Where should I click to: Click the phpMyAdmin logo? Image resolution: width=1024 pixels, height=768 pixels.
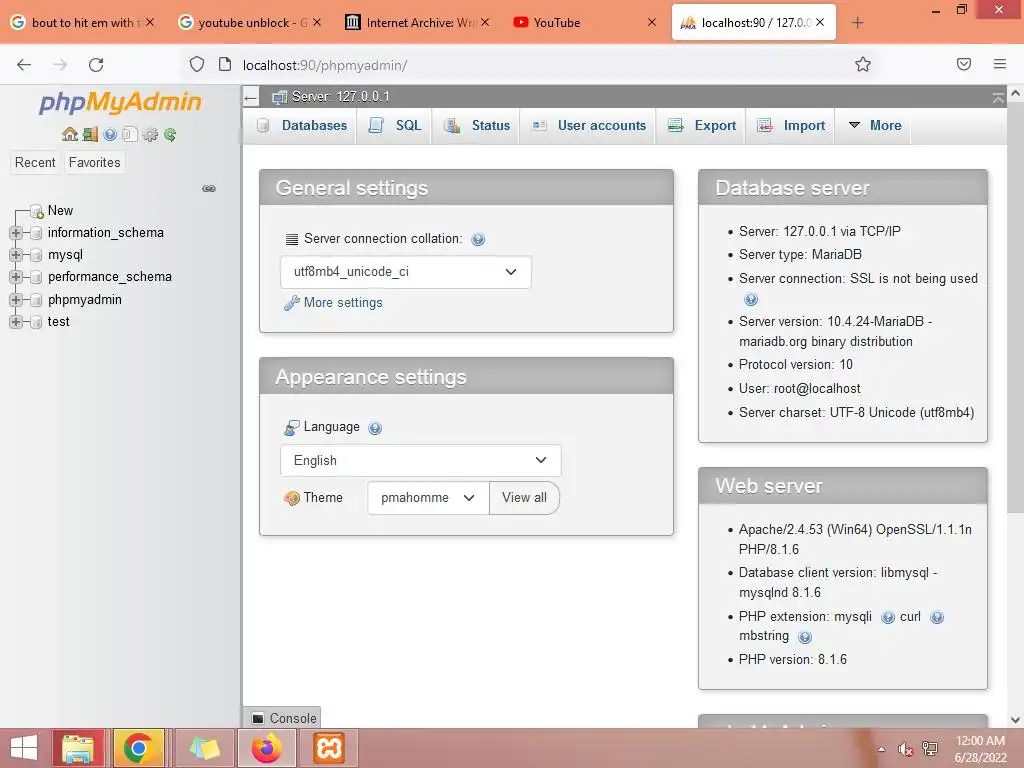tap(120, 103)
